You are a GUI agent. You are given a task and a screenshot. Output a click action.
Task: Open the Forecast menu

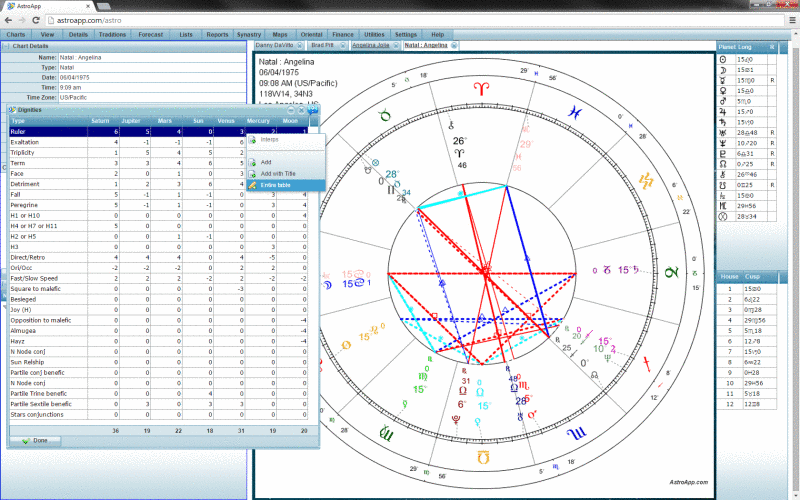(x=151, y=33)
